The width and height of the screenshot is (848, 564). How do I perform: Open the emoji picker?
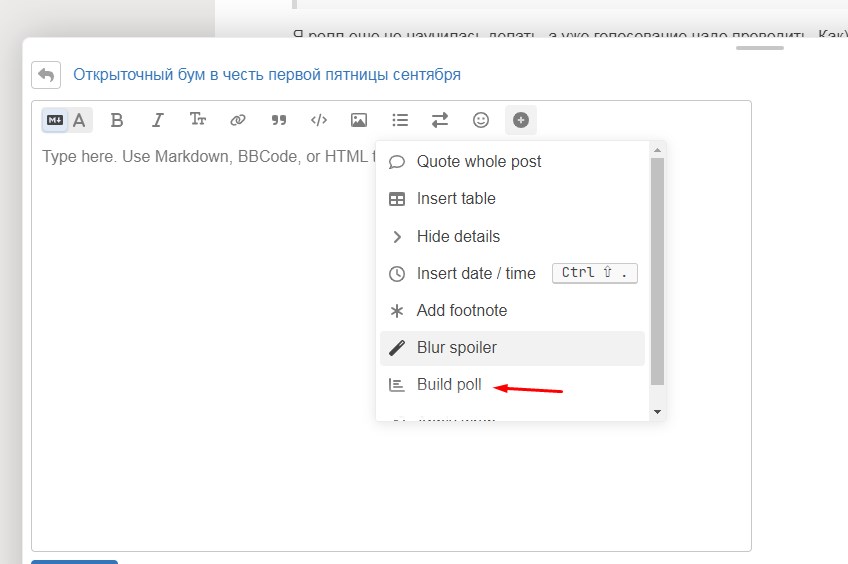pyautogui.click(x=481, y=120)
